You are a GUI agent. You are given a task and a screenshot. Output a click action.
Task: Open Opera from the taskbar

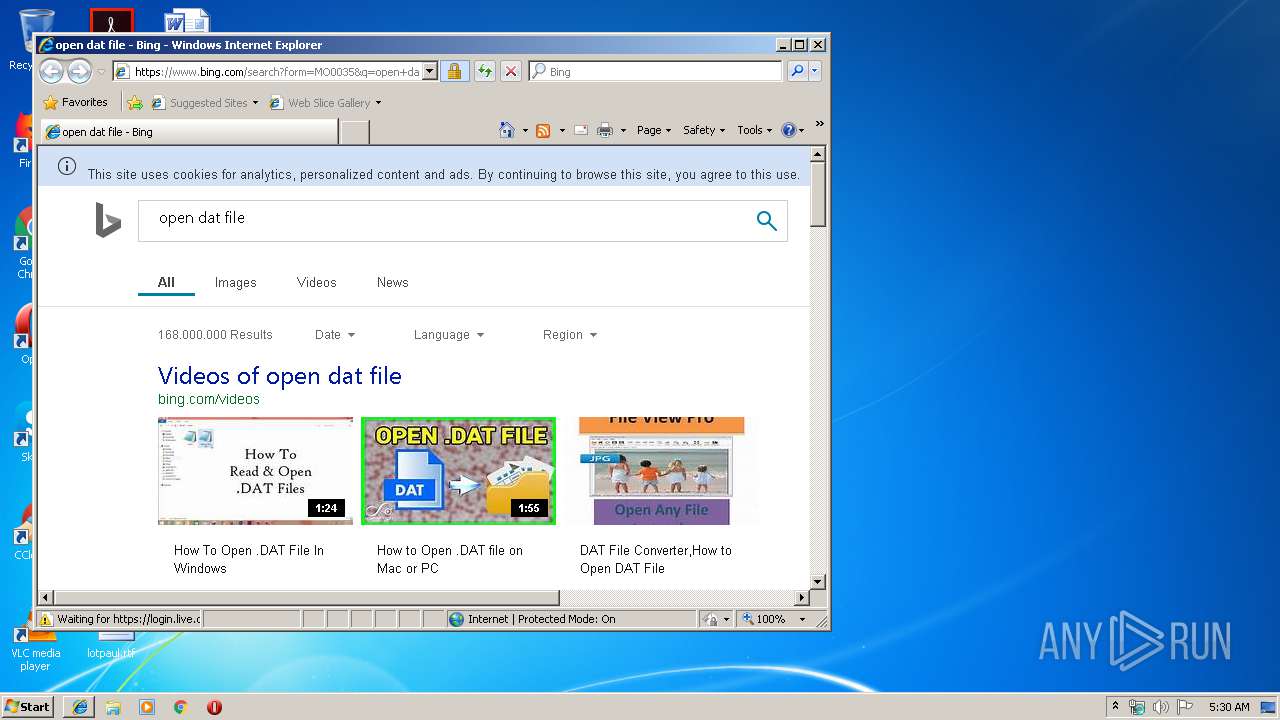point(214,707)
